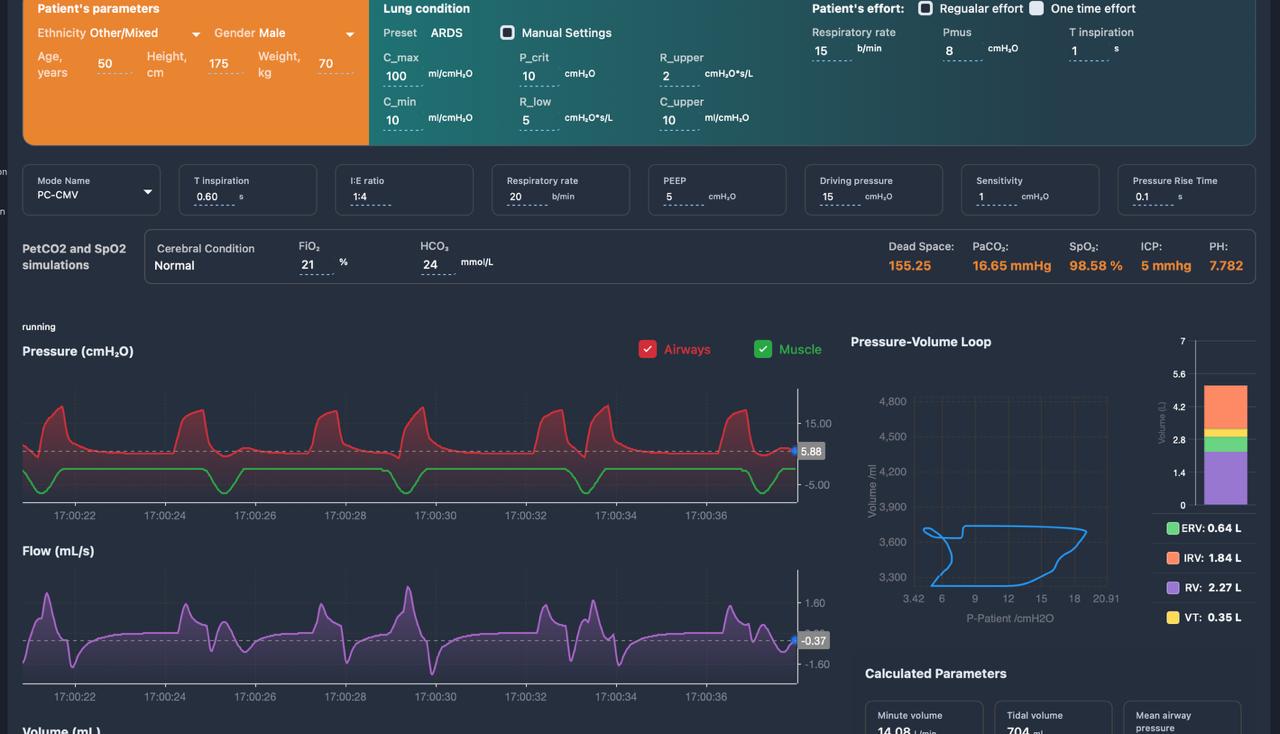Click the patient Age field
This screenshot has width=1280, height=734.
(x=111, y=64)
